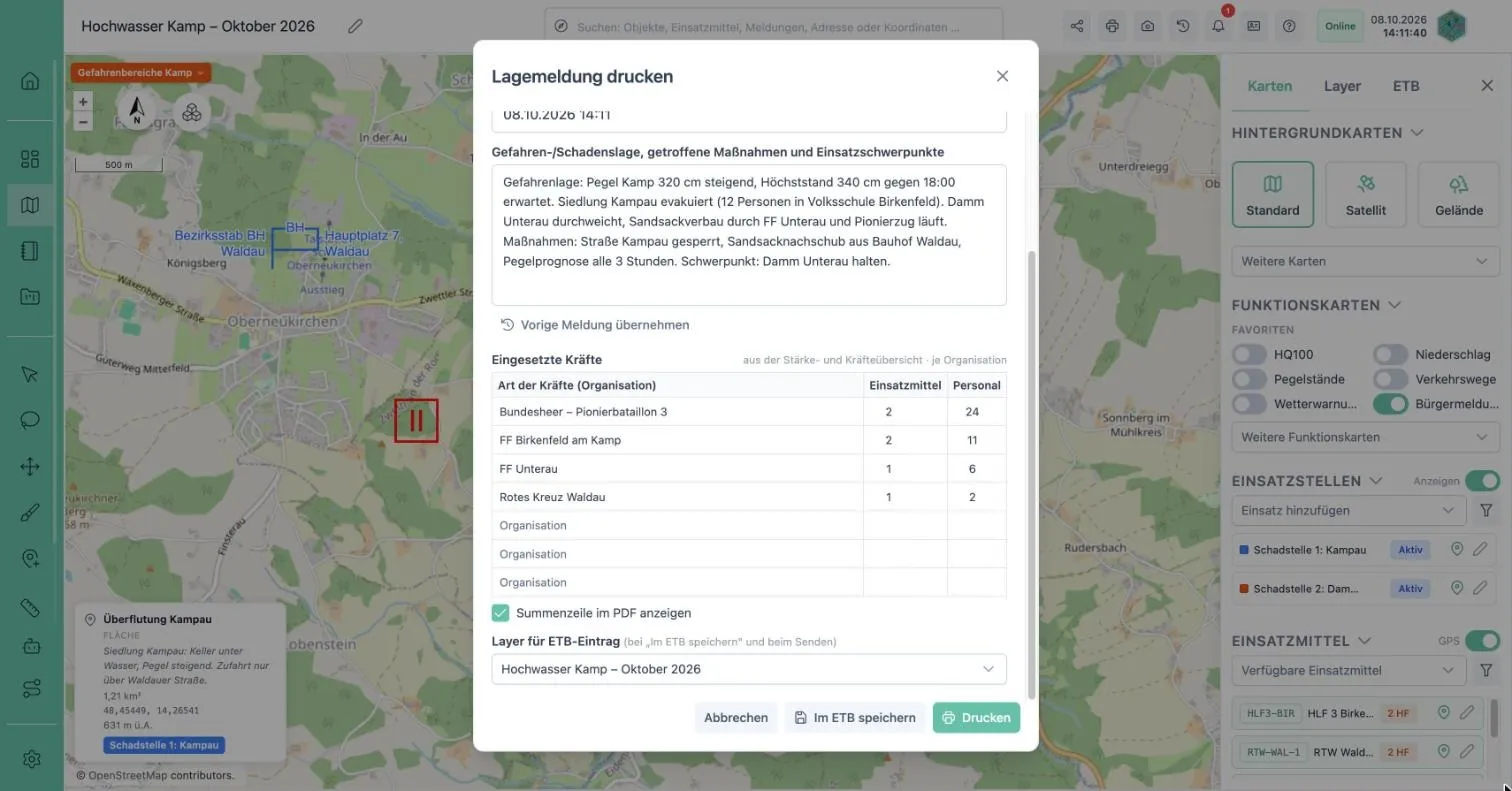The height and width of the screenshot is (791, 1512).
Task: Disable the Bürgermeldungen toggle
Action: pyautogui.click(x=1390, y=404)
